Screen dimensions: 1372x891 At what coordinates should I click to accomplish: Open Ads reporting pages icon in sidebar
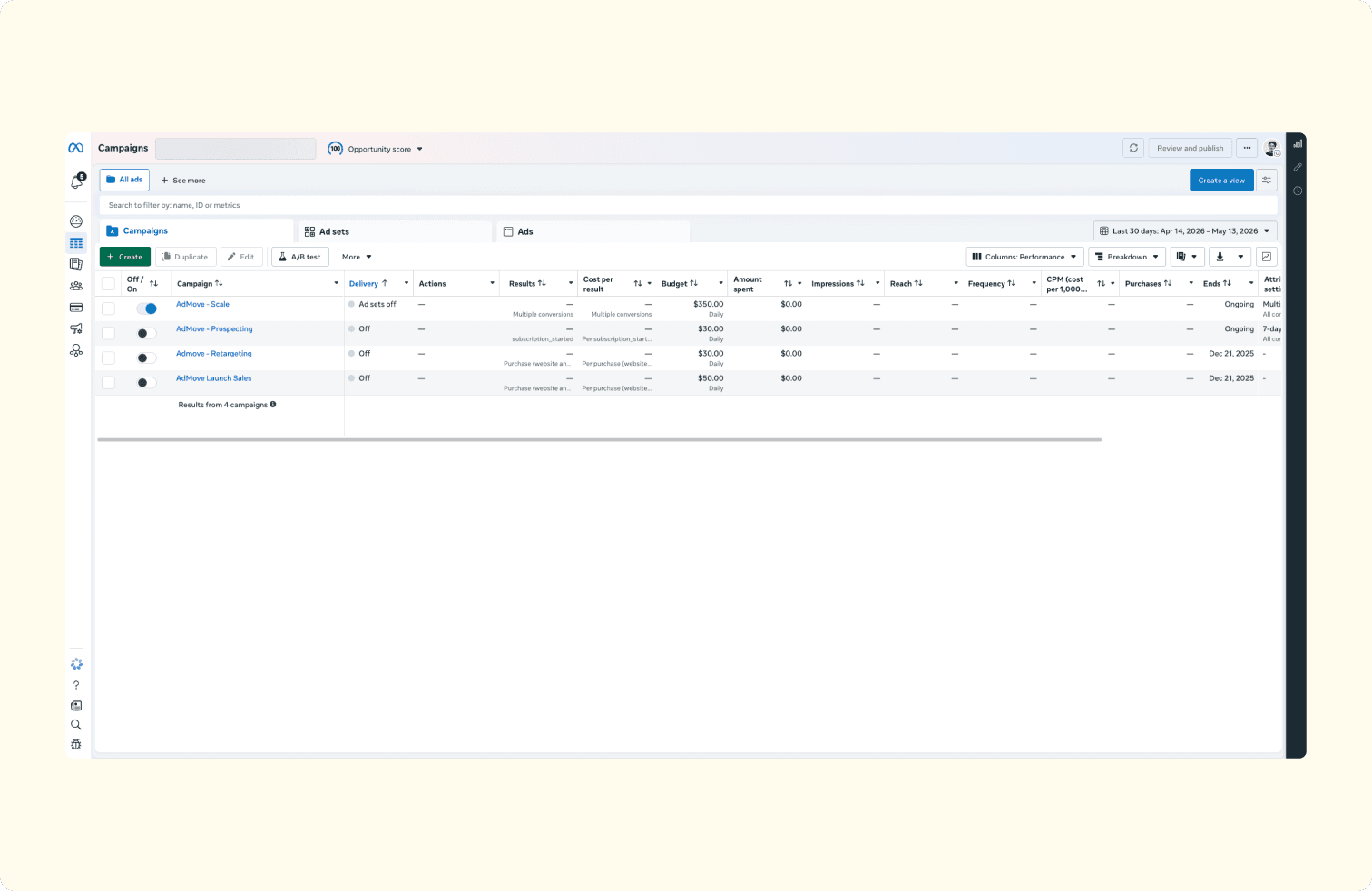[76, 264]
